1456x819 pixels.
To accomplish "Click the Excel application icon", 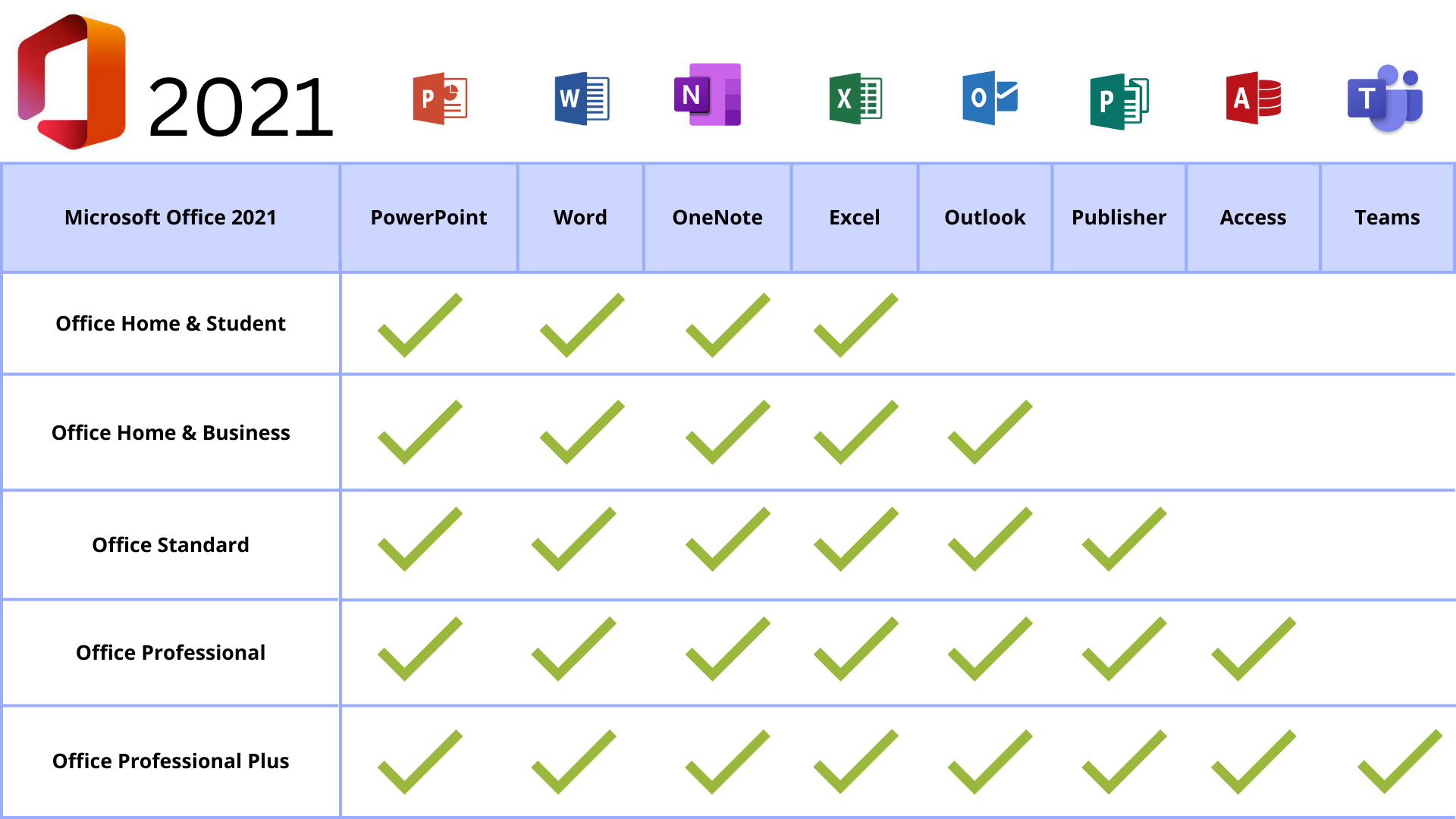I will 853,98.
